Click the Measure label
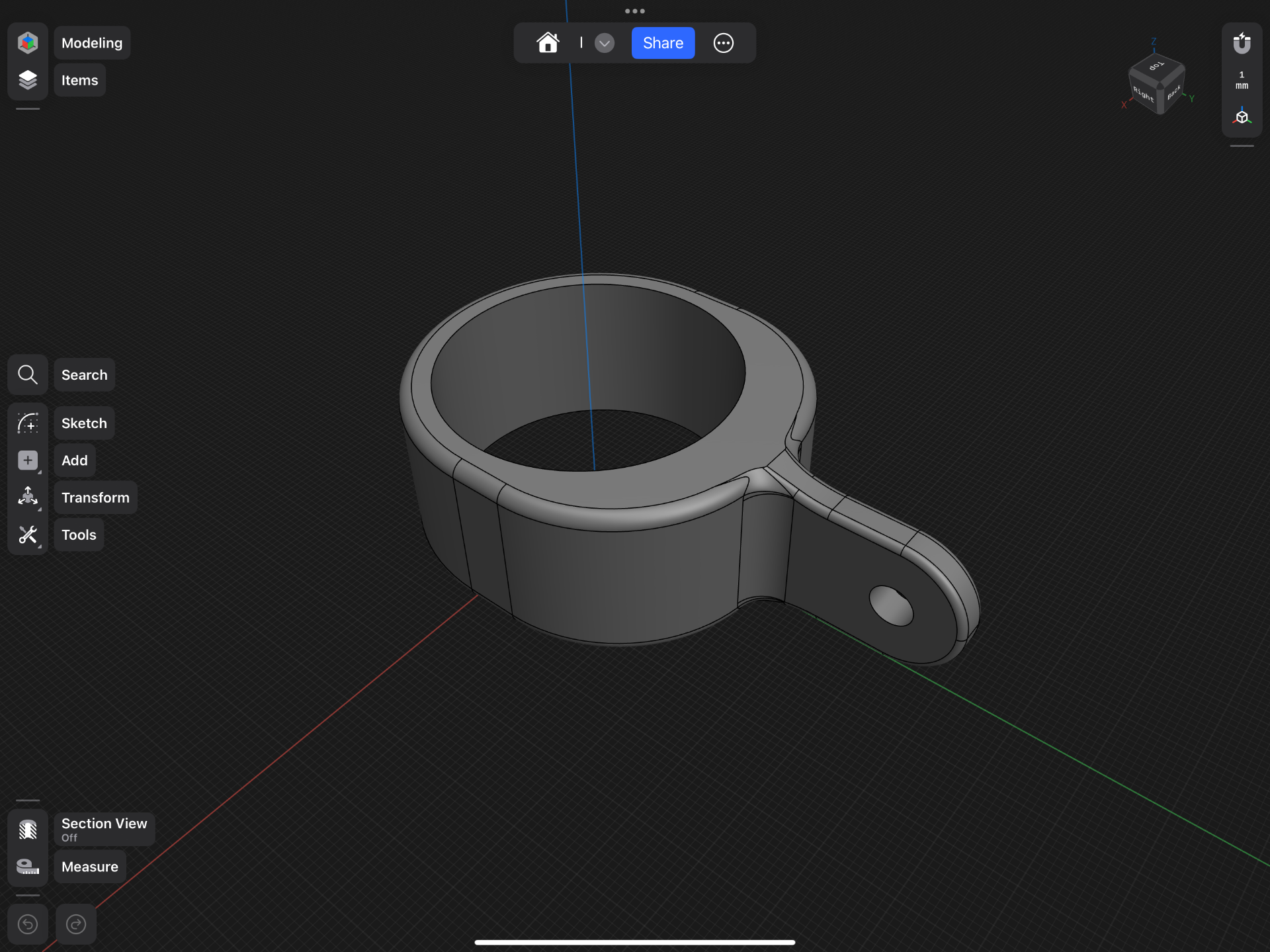This screenshot has width=1270, height=952. click(90, 867)
